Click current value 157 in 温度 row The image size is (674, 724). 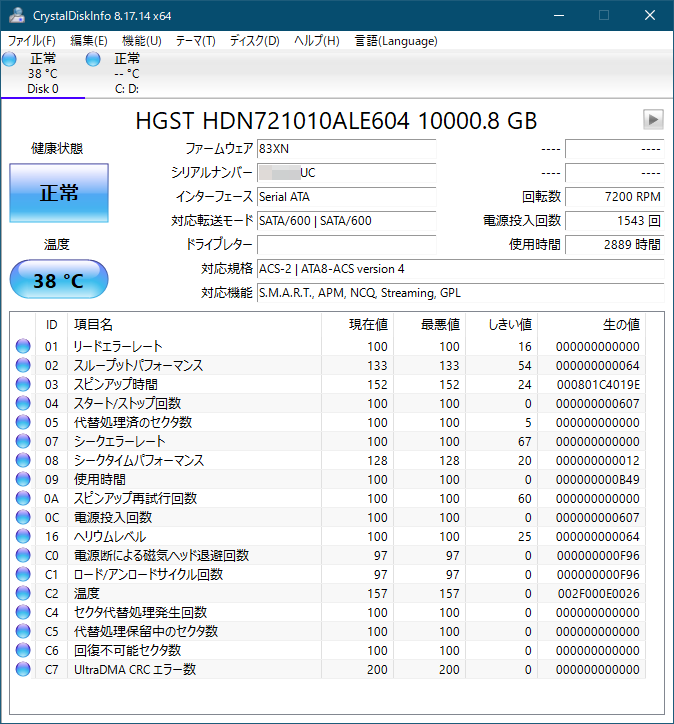click(x=377, y=593)
